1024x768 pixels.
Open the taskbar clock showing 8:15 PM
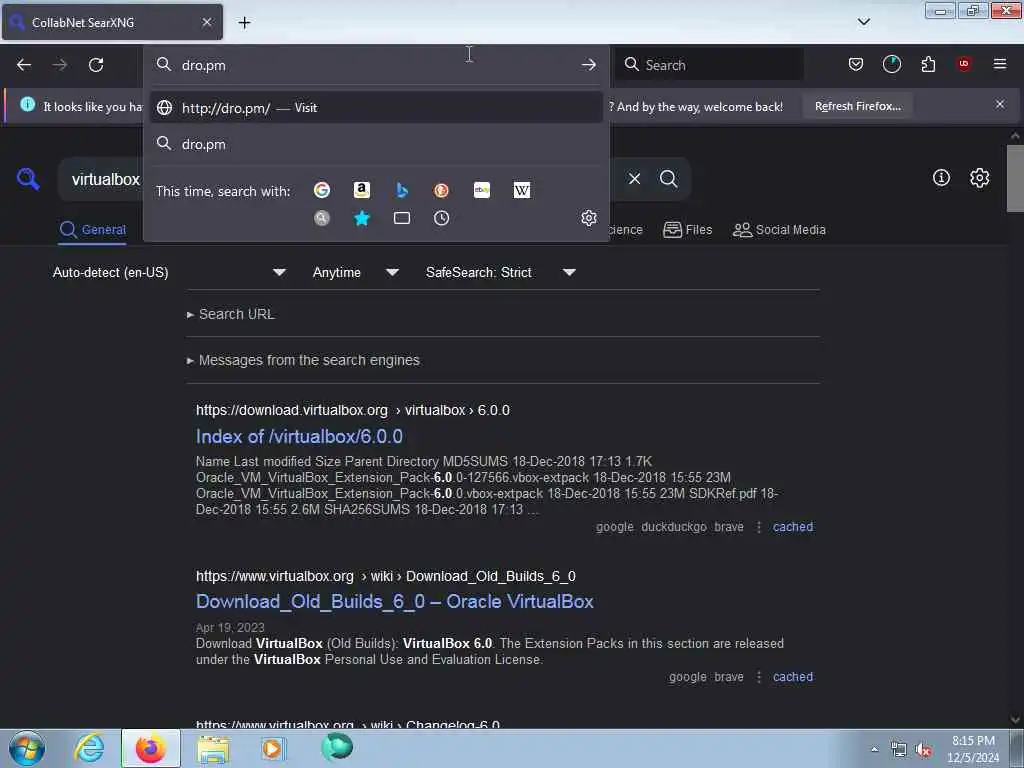(x=973, y=749)
